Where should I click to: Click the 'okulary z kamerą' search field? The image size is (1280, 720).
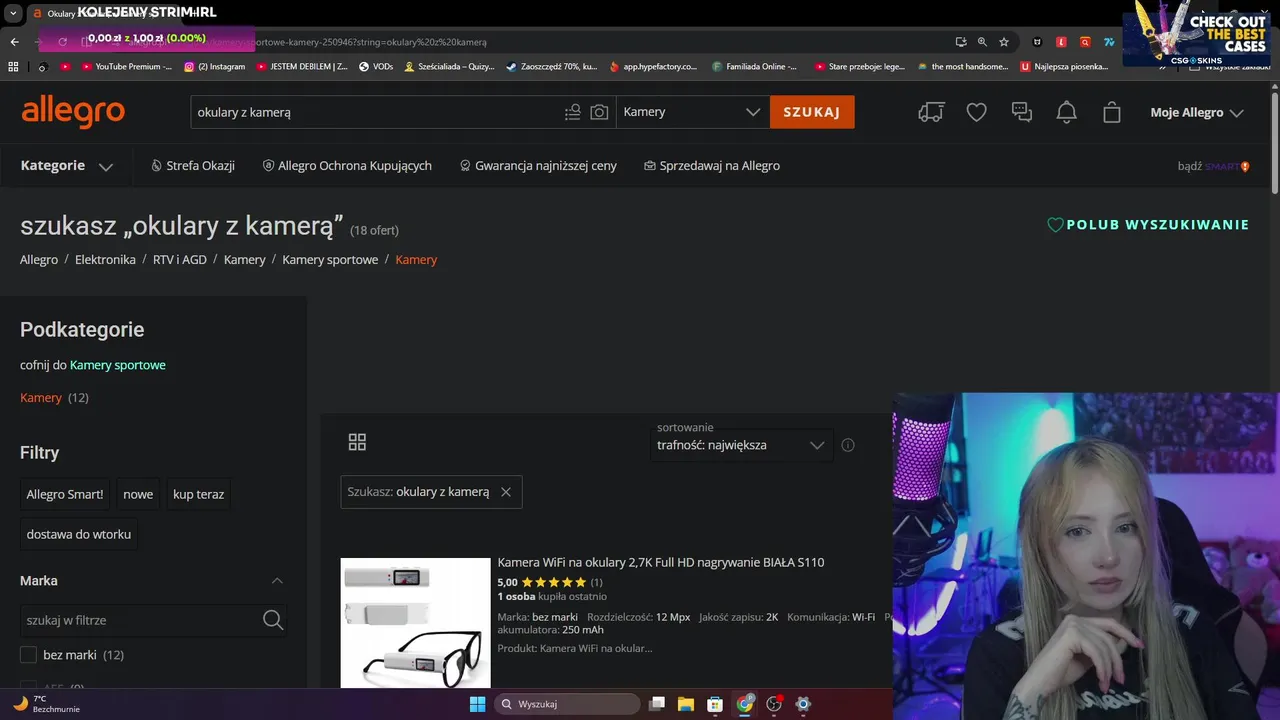[378, 112]
